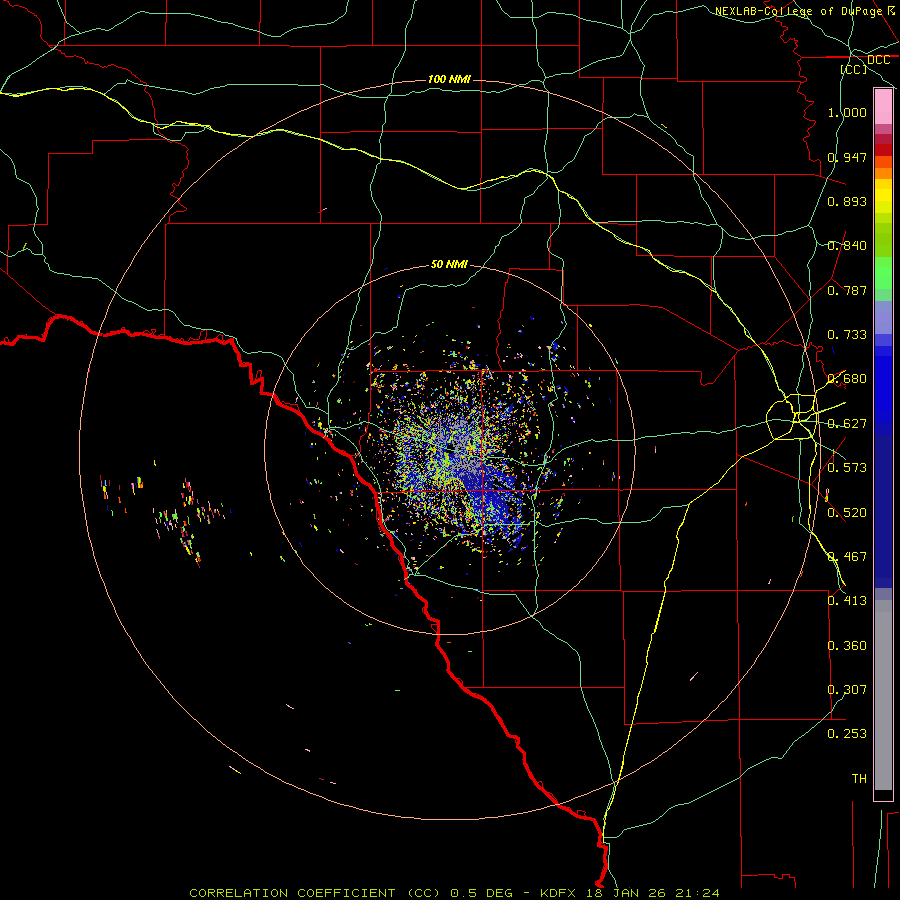The width and height of the screenshot is (900, 900).
Task: Click the 0.413 scale value
Action: (x=847, y=601)
